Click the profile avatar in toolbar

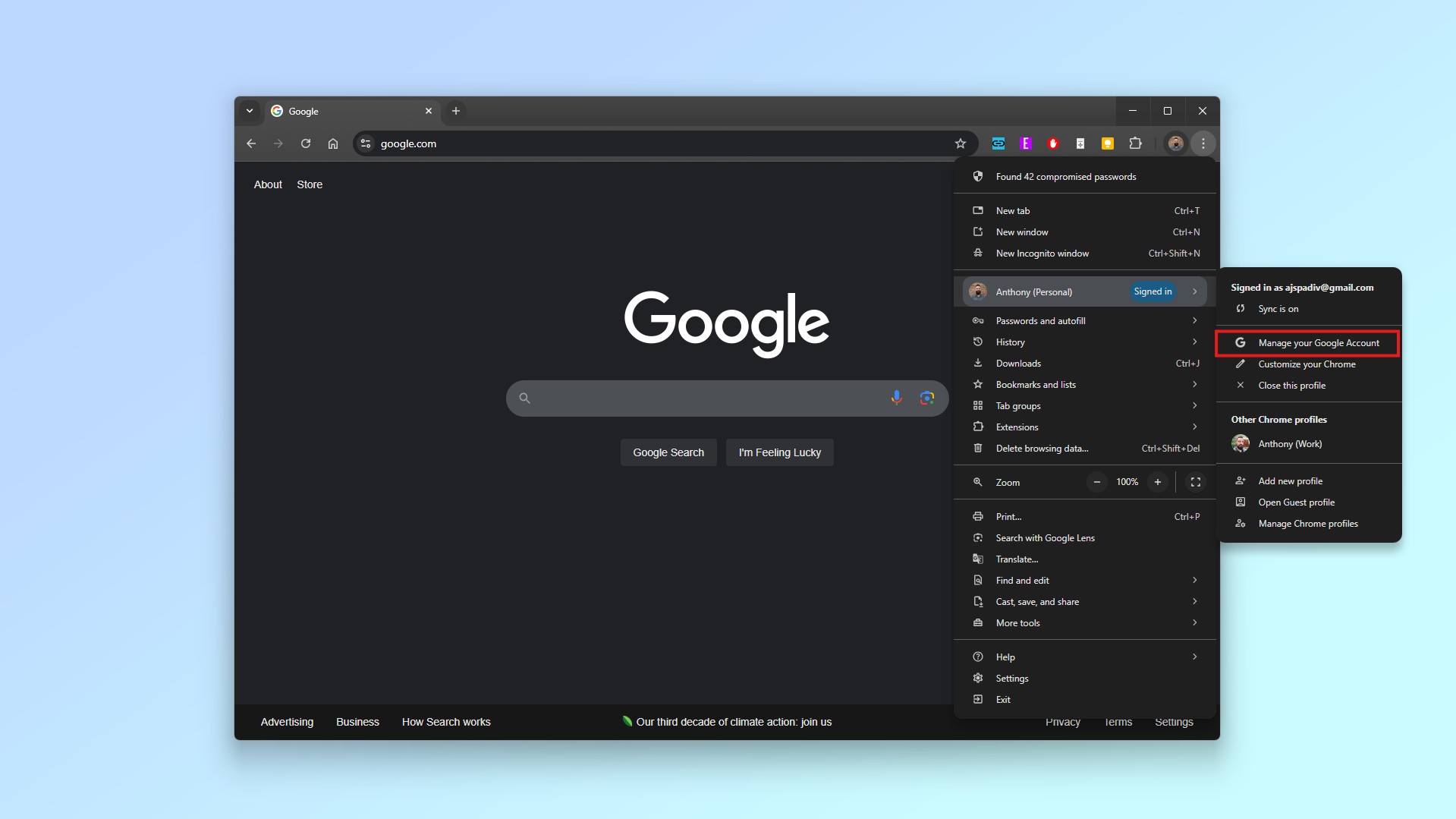[x=1175, y=143]
